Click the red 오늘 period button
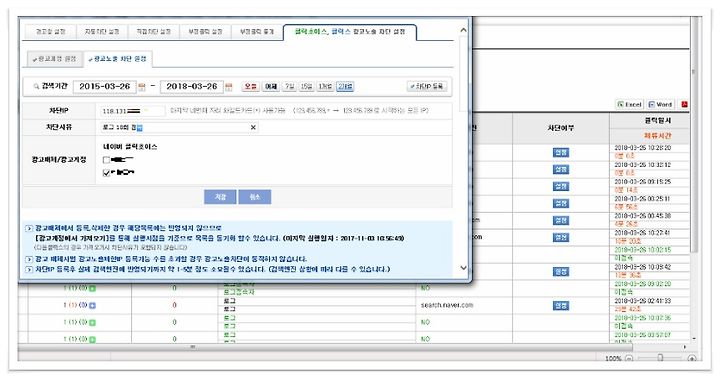 pos(250,86)
